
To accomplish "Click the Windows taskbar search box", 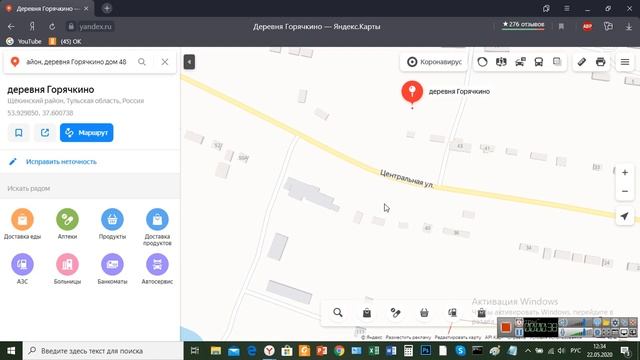I will point(103,351).
